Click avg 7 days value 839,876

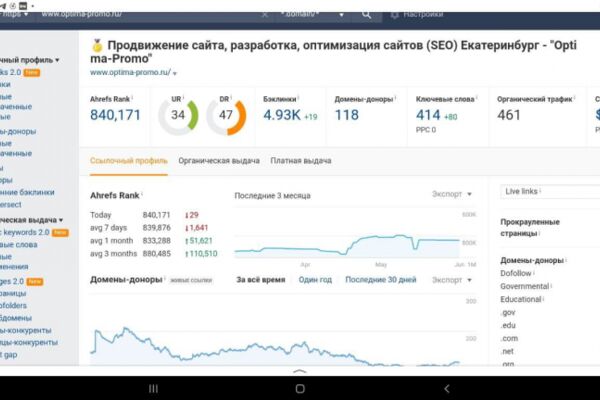click(x=157, y=228)
